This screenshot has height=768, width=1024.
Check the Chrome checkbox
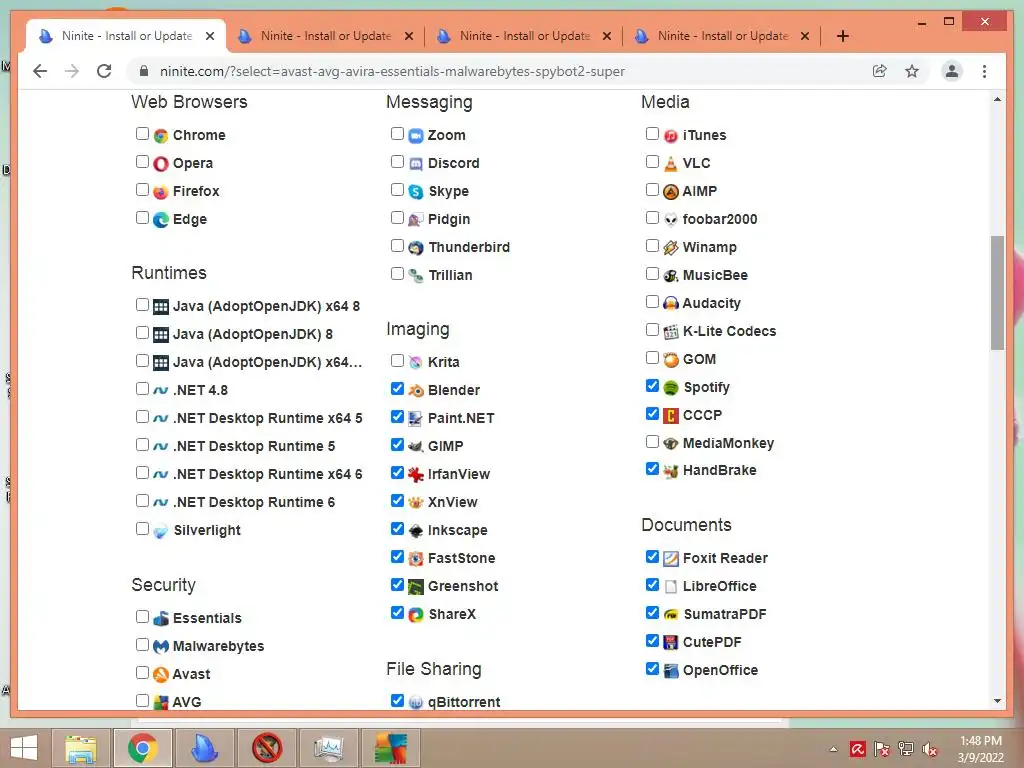click(142, 134)
